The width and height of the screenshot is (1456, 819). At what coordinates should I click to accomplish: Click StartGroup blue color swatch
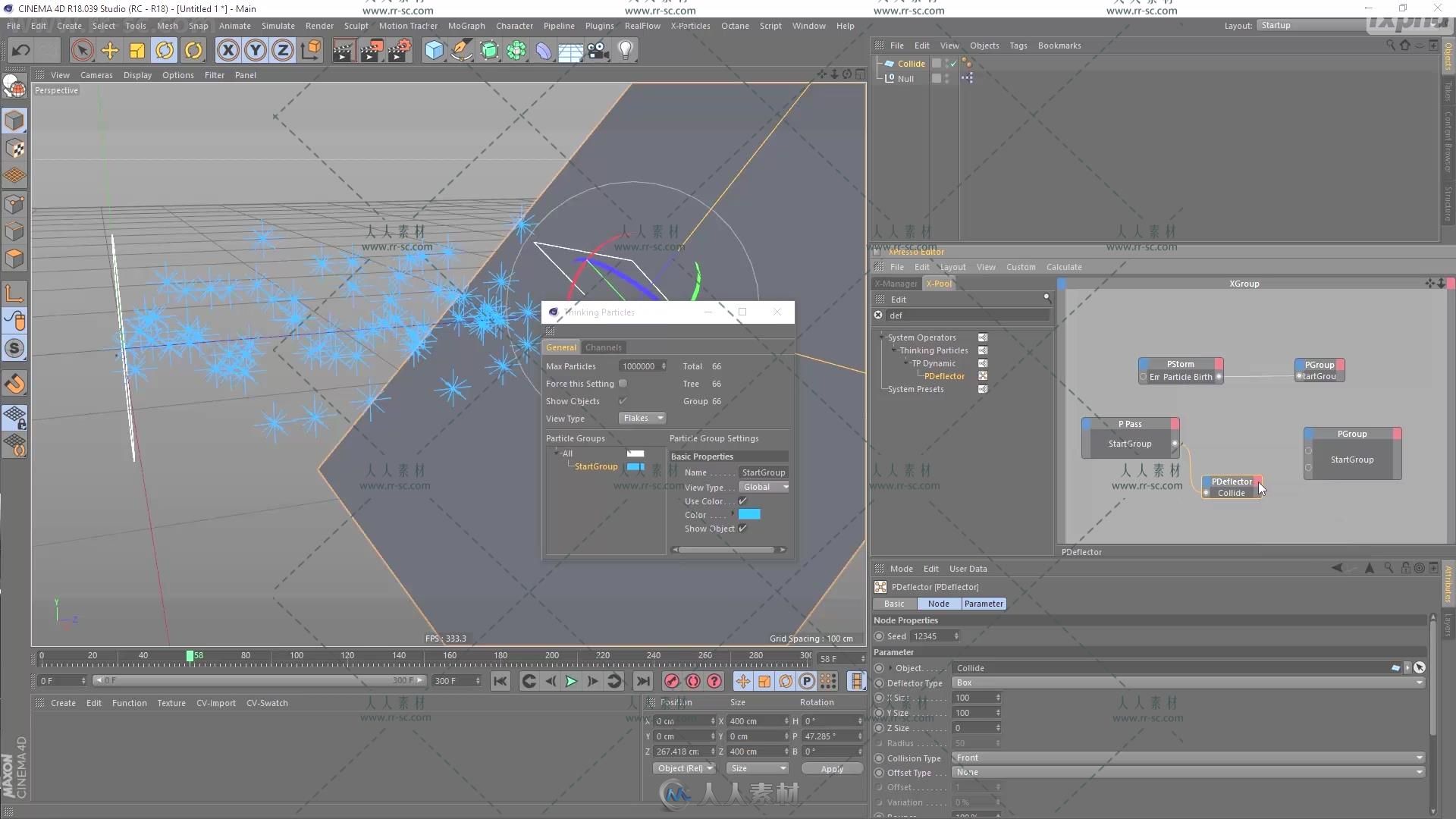(635, 466)
